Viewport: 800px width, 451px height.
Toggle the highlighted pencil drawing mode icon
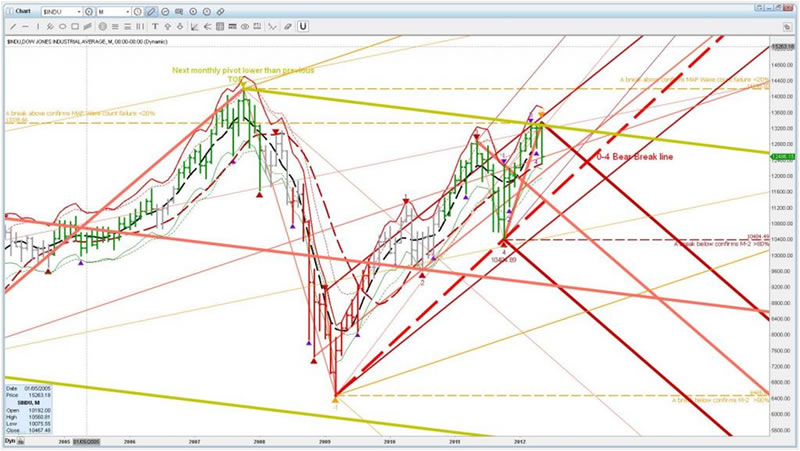(x=151, y=12)
